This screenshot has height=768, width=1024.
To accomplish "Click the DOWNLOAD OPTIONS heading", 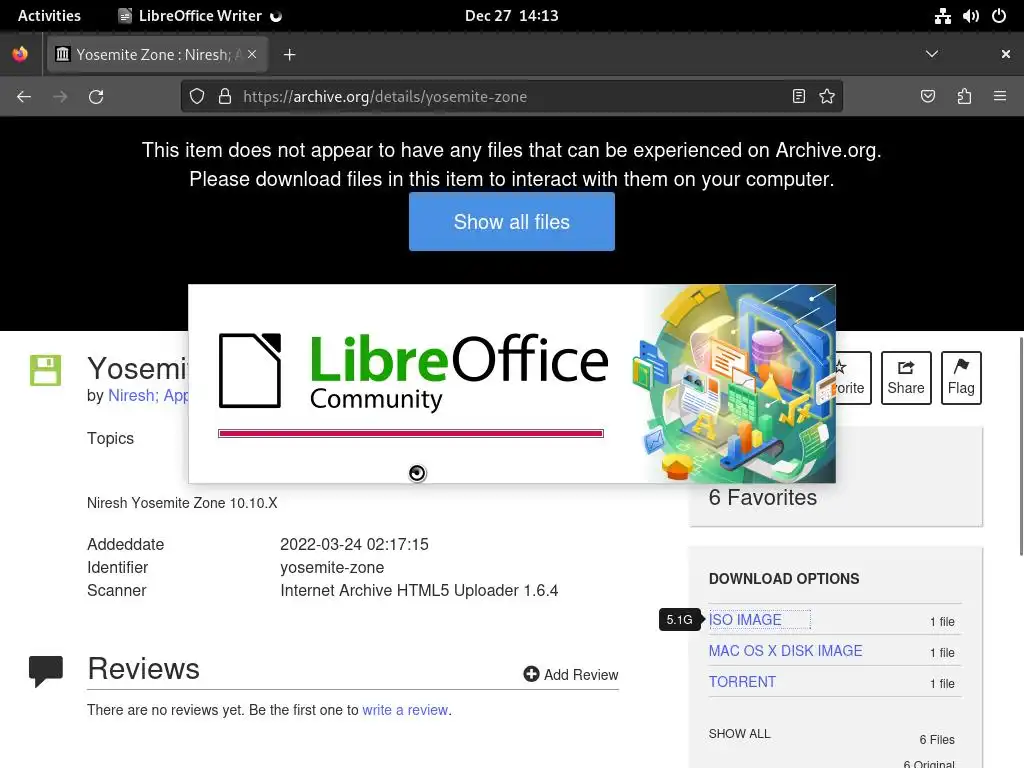I will pos(784,579).
